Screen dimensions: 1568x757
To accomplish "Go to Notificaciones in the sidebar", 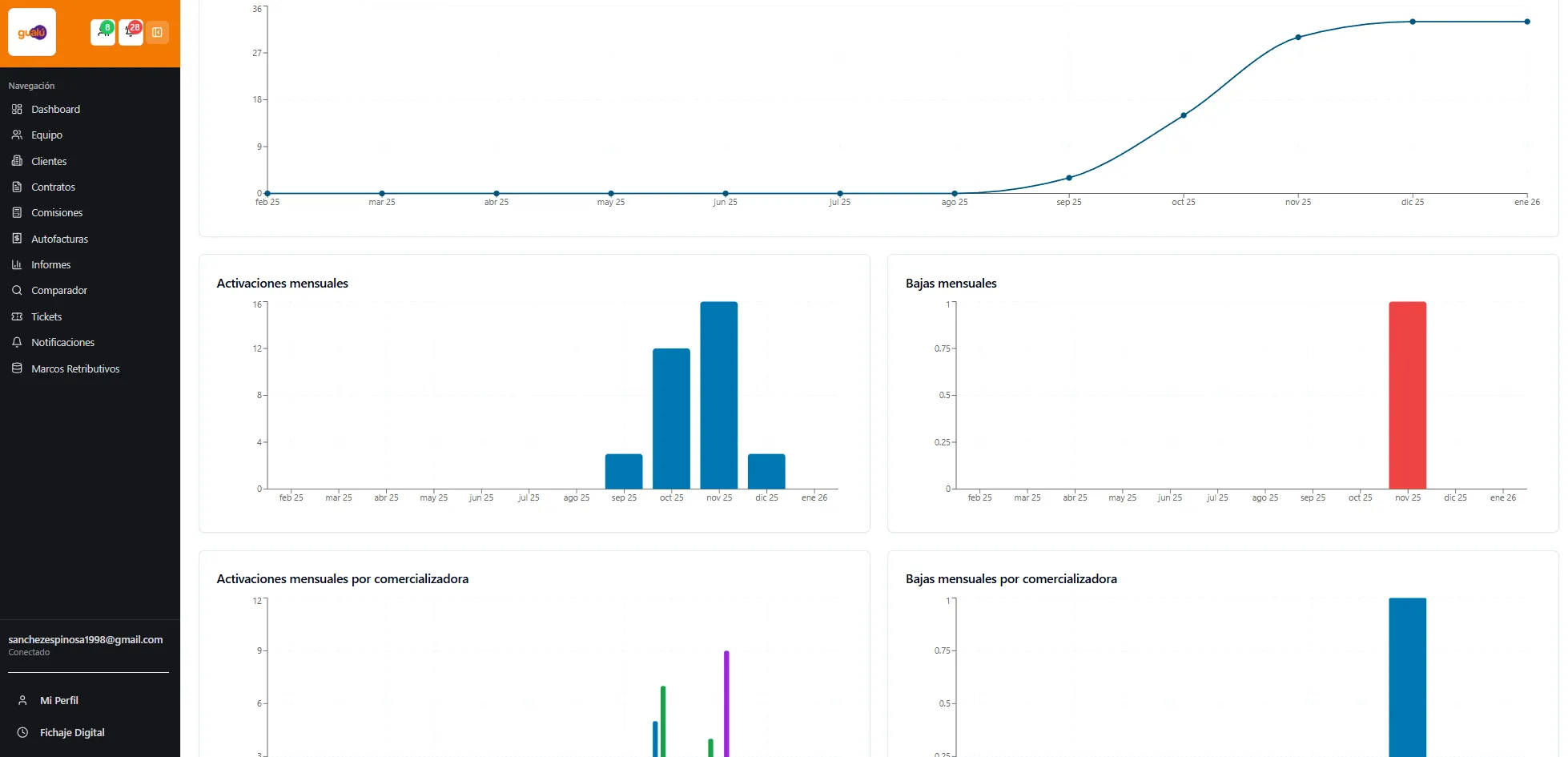I will click(x=62, y=343).
